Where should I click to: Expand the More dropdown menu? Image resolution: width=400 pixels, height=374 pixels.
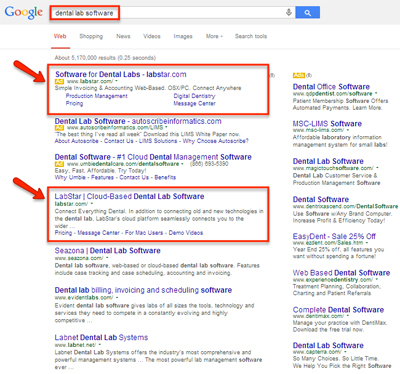tap(214, 36)
